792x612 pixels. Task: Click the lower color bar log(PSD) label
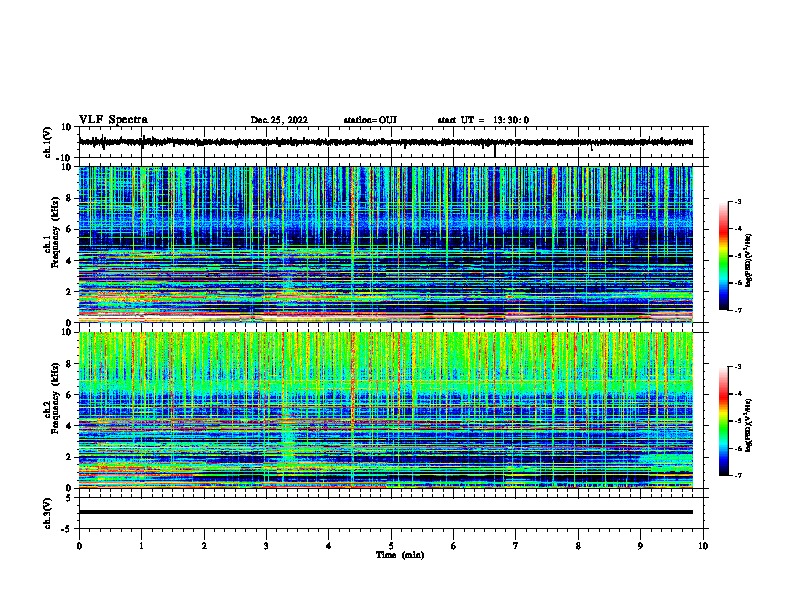tap(749, 425)
